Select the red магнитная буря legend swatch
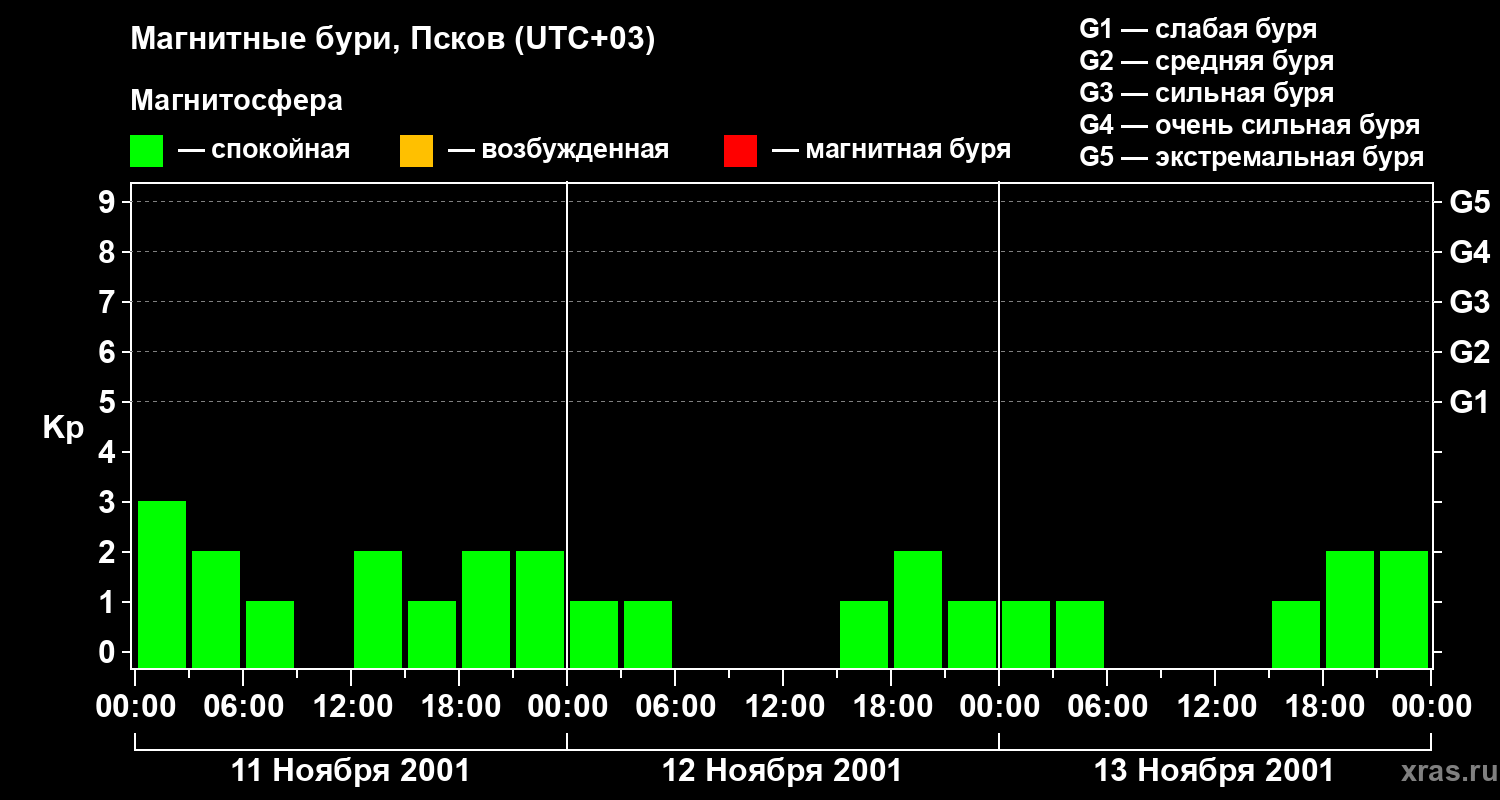The width and height of the screenshot is (1500, 800). point(740,151)
